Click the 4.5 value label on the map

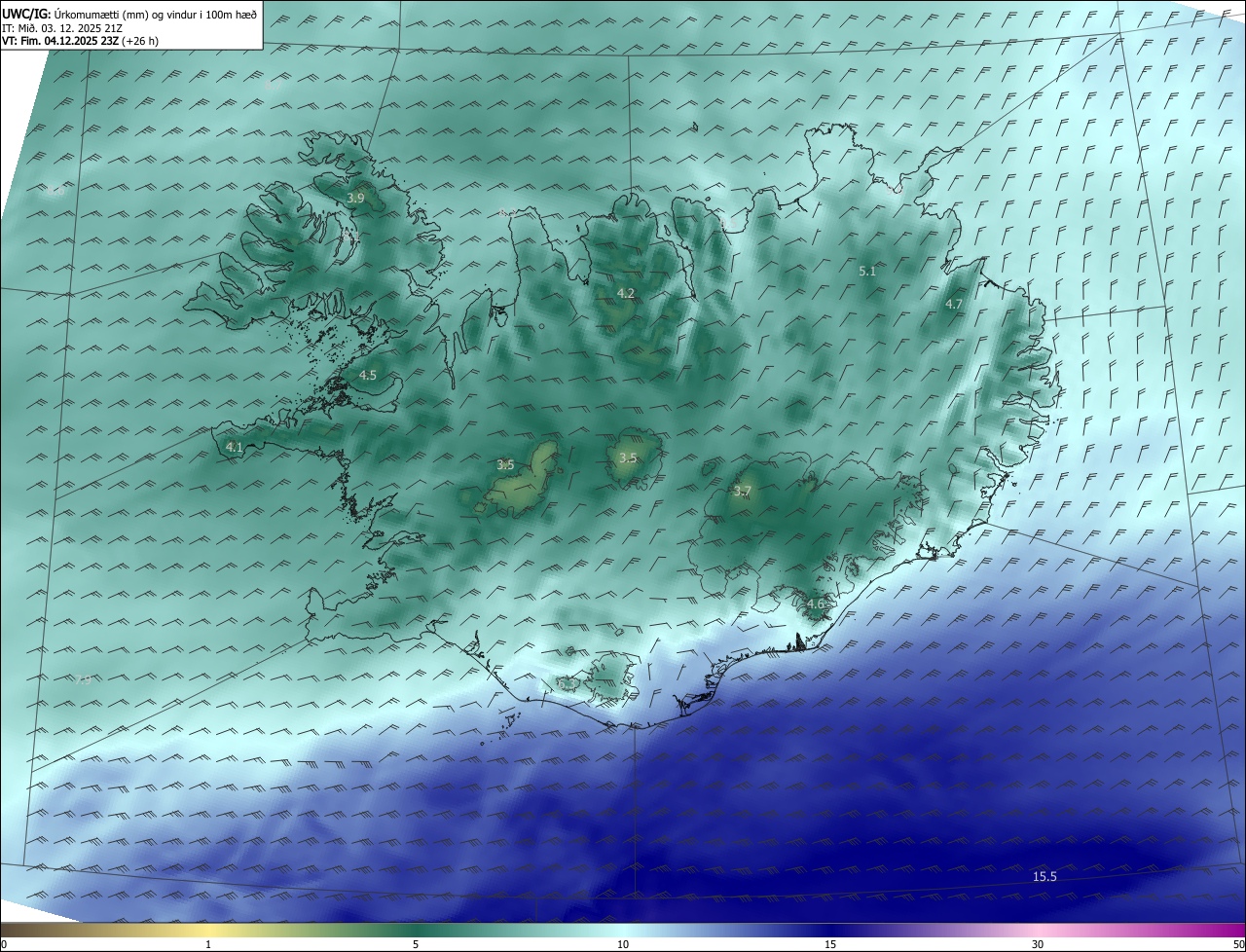[x=368, y=375]
